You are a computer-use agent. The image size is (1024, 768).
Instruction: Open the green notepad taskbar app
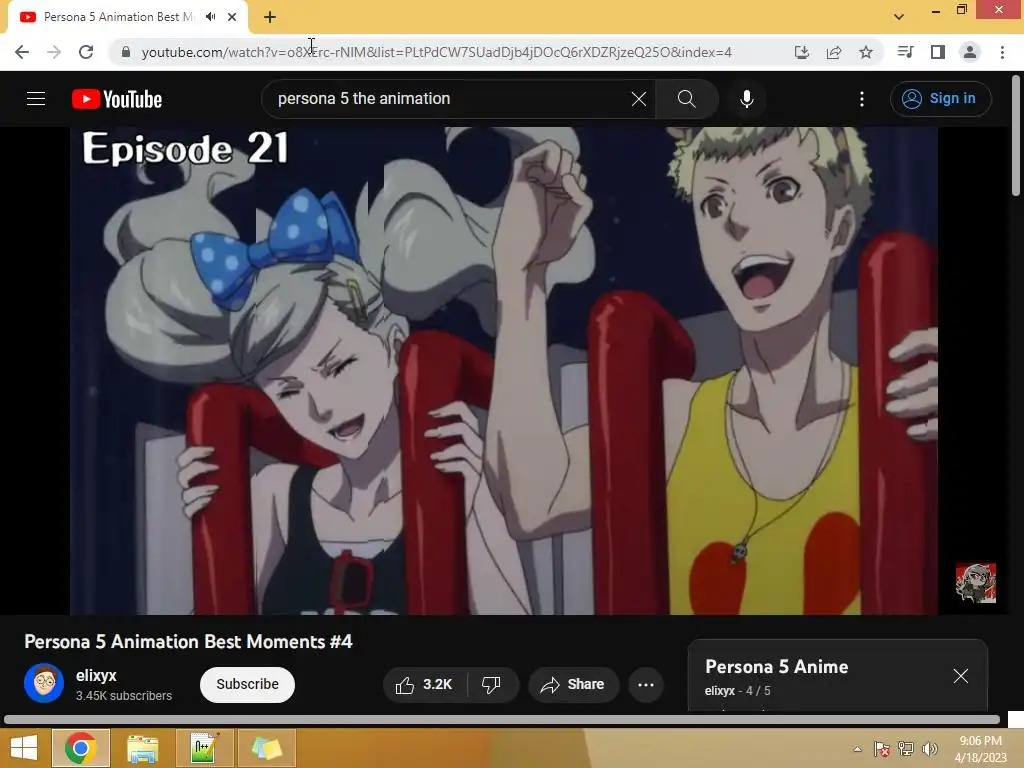point(204,748)
